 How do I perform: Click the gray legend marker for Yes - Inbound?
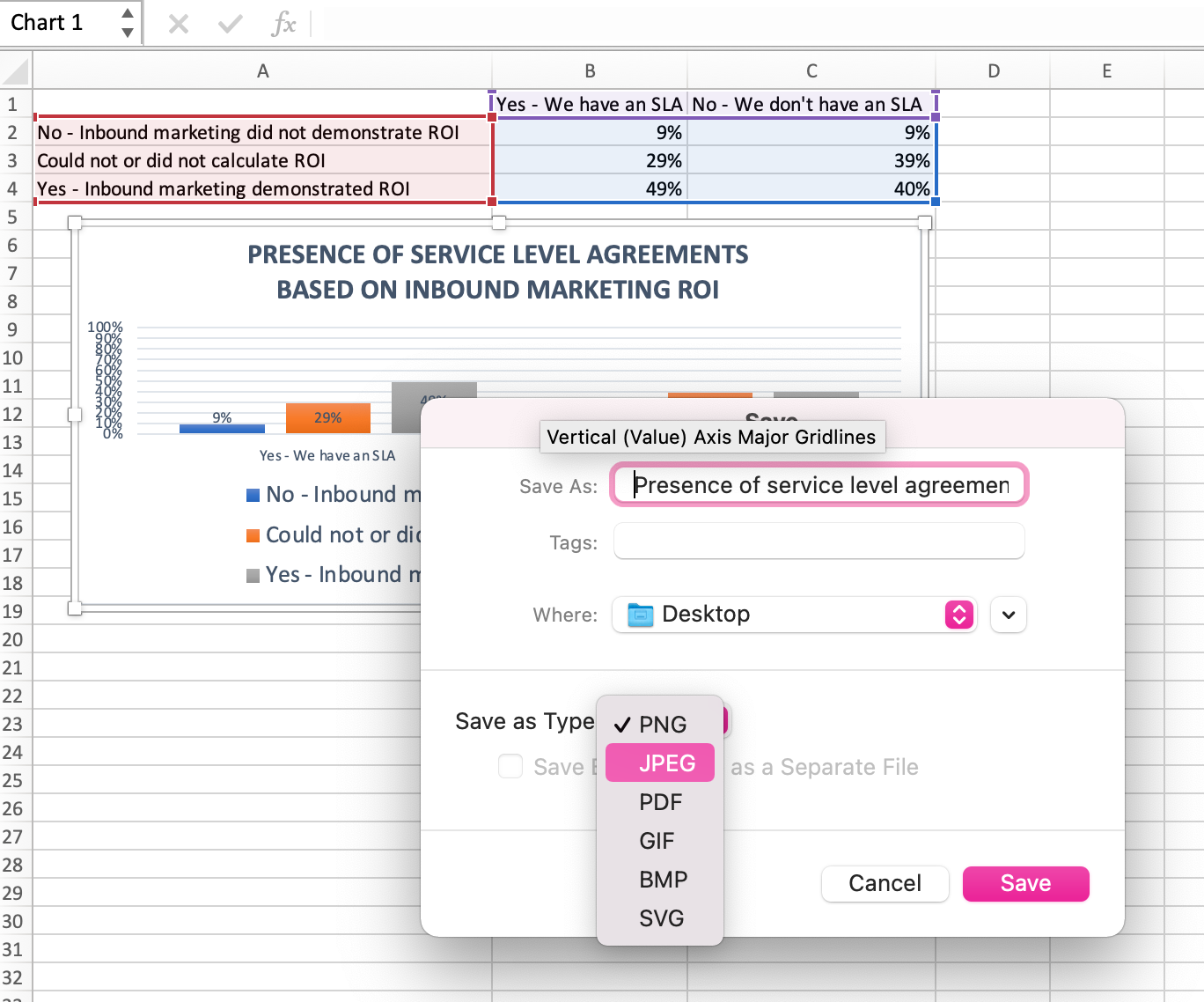click(x=253, y=575)
